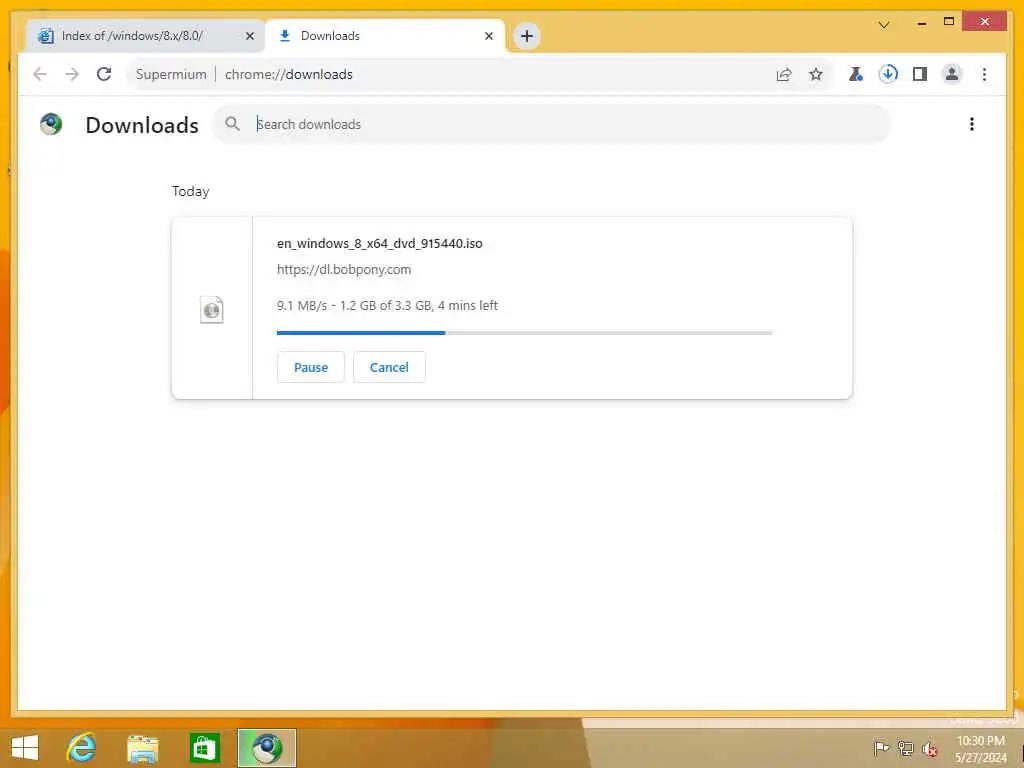Viewport: 1024px width, 768px height.
Task: Open a new tab with plus button
Action: (x=526, y=36)
